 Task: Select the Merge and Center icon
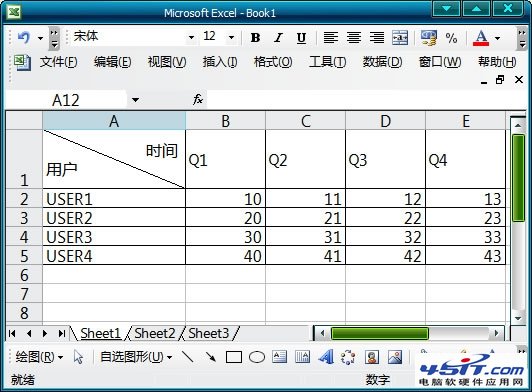pos(400,38)
